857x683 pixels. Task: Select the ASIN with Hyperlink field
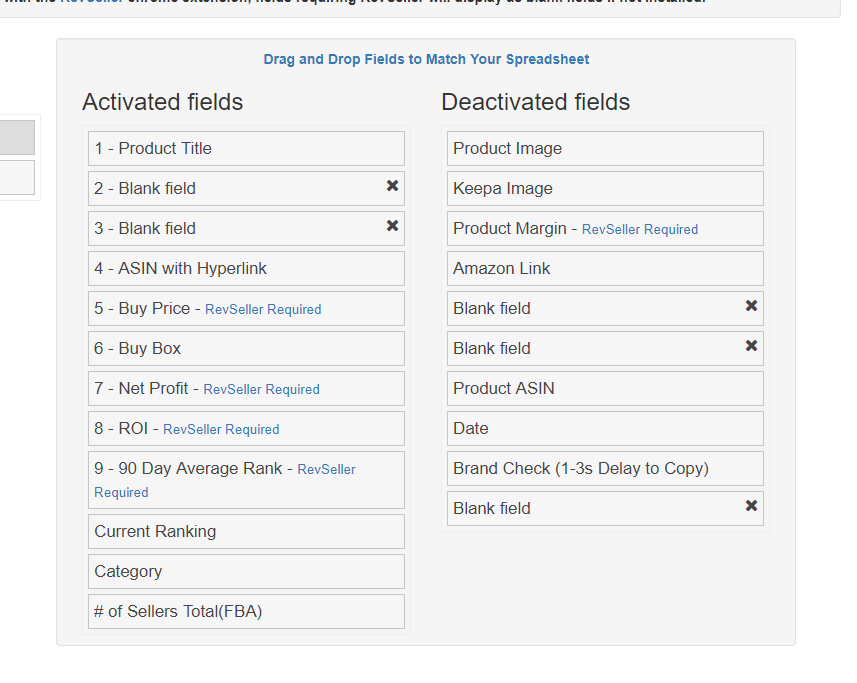coord(245,268)
